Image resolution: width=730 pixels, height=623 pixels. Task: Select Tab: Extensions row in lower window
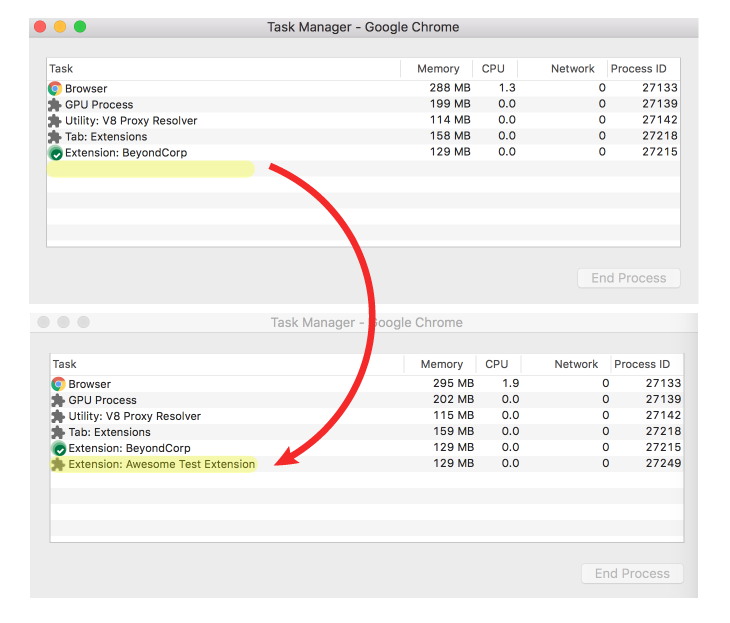[x=366, y=432]
